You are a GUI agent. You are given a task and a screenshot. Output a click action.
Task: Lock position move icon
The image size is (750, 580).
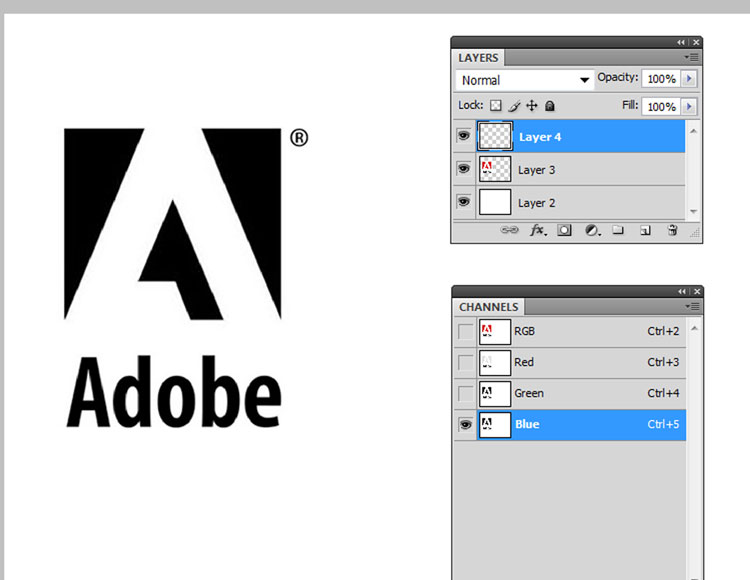(532, 105)
